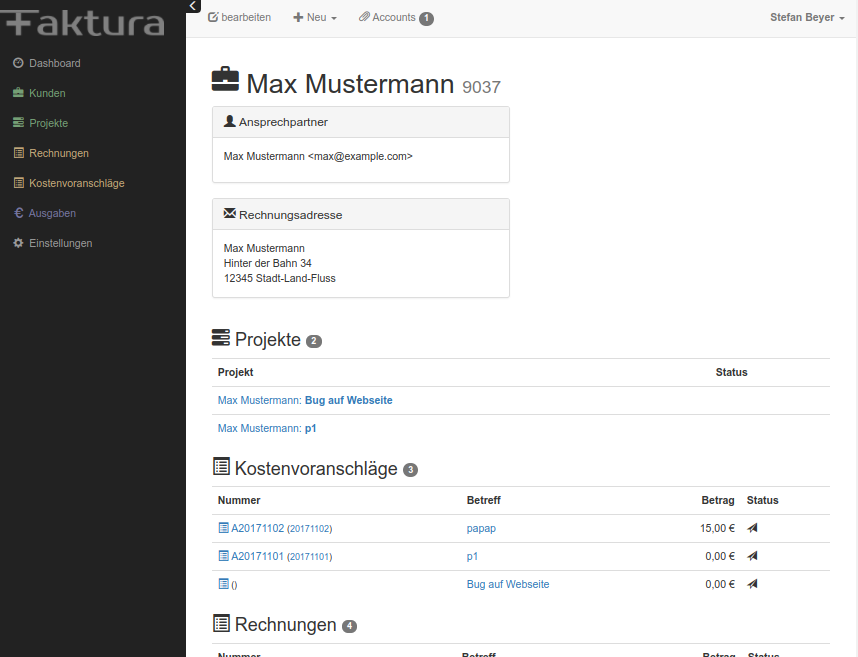Click the envelope icon in Rechnungsadresse header
Viewport: 858px width, 657px height.
(230, 213)
